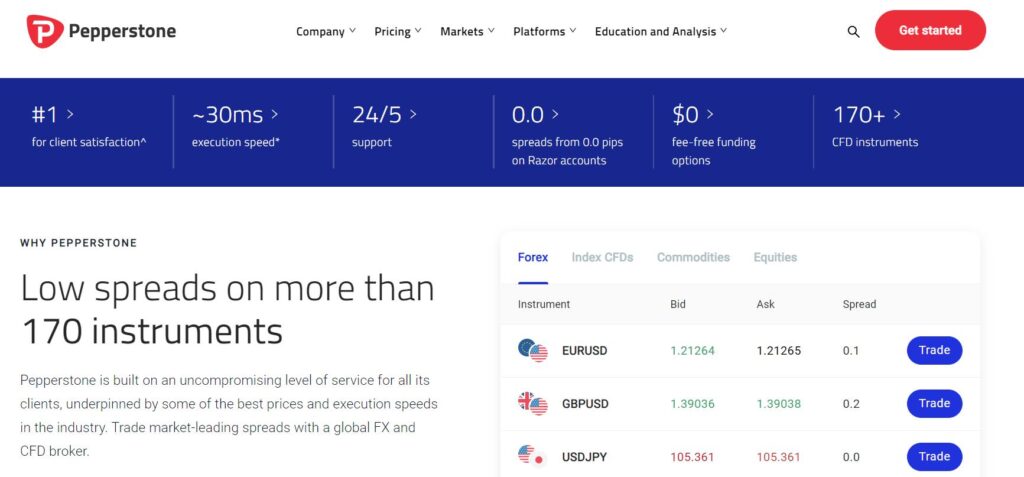Open the Platforms dropdown menu
This screenshot has width=1024, height=477.
(545, 31)
